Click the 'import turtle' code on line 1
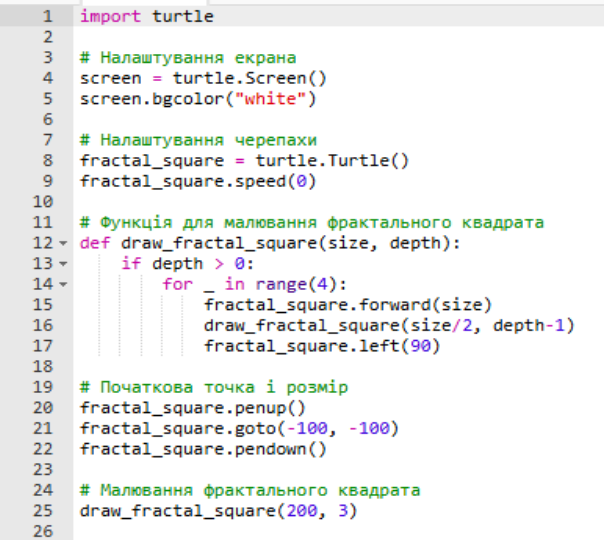Image resolution: width=604 pixels, height=540 pixels. pyautogui.click(x=146, y=17)
